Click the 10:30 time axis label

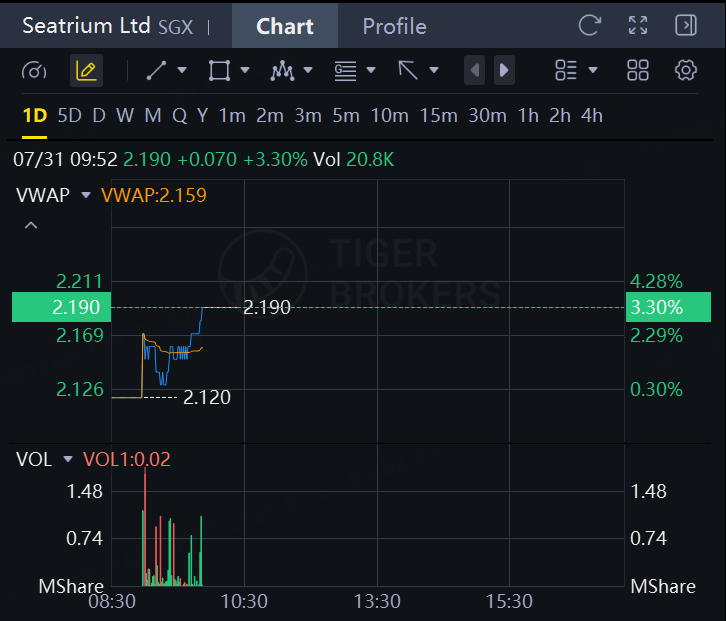(244, 602)
